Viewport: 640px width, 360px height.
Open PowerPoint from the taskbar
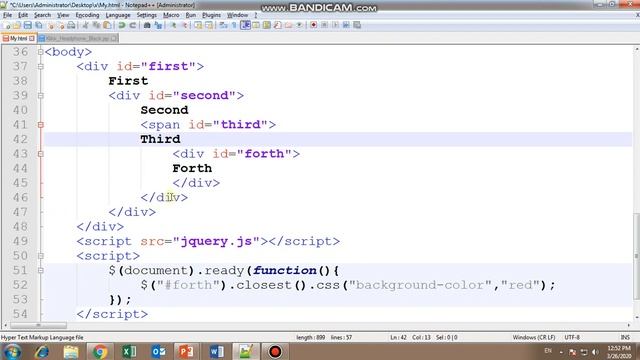[186, 351]
